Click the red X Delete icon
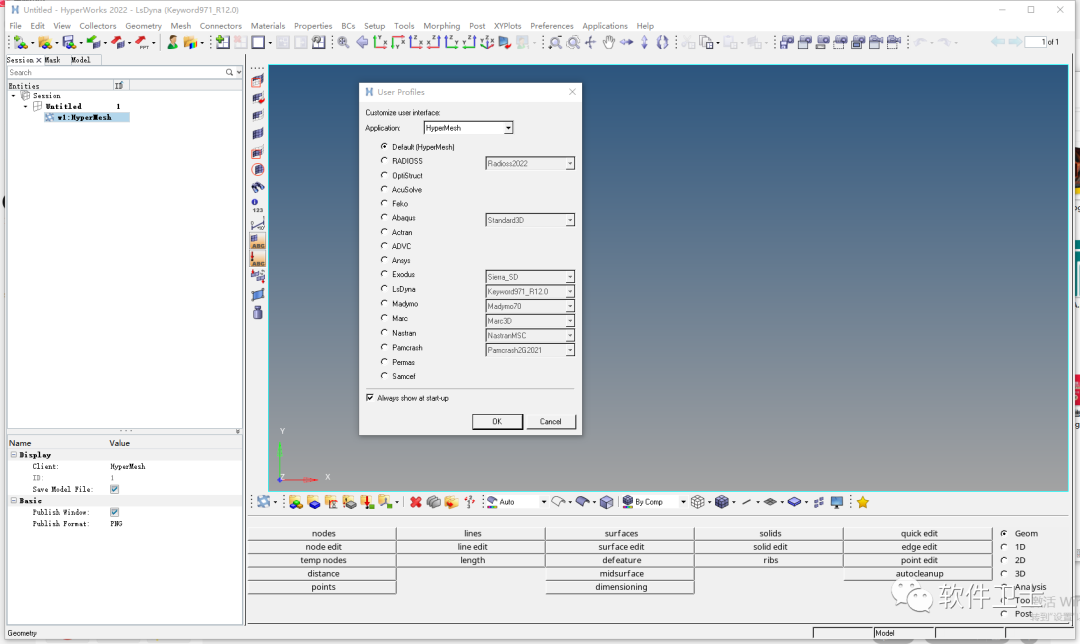This screenshot has height=644, width=1080. point(415,502)
